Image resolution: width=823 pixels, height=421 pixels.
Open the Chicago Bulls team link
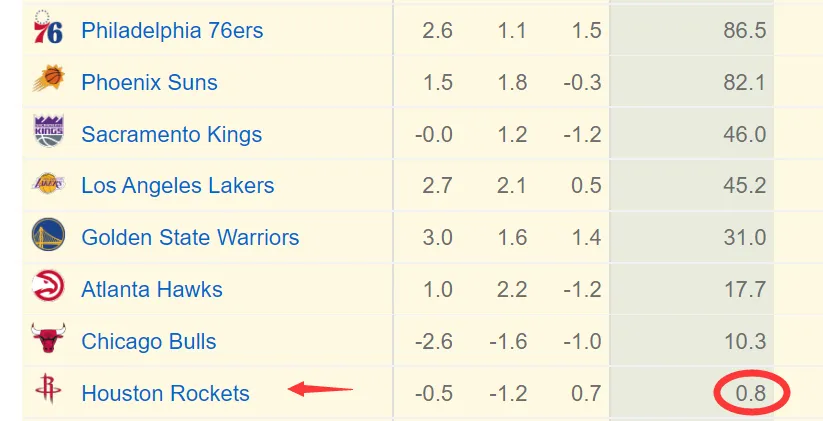coord(149,341)
